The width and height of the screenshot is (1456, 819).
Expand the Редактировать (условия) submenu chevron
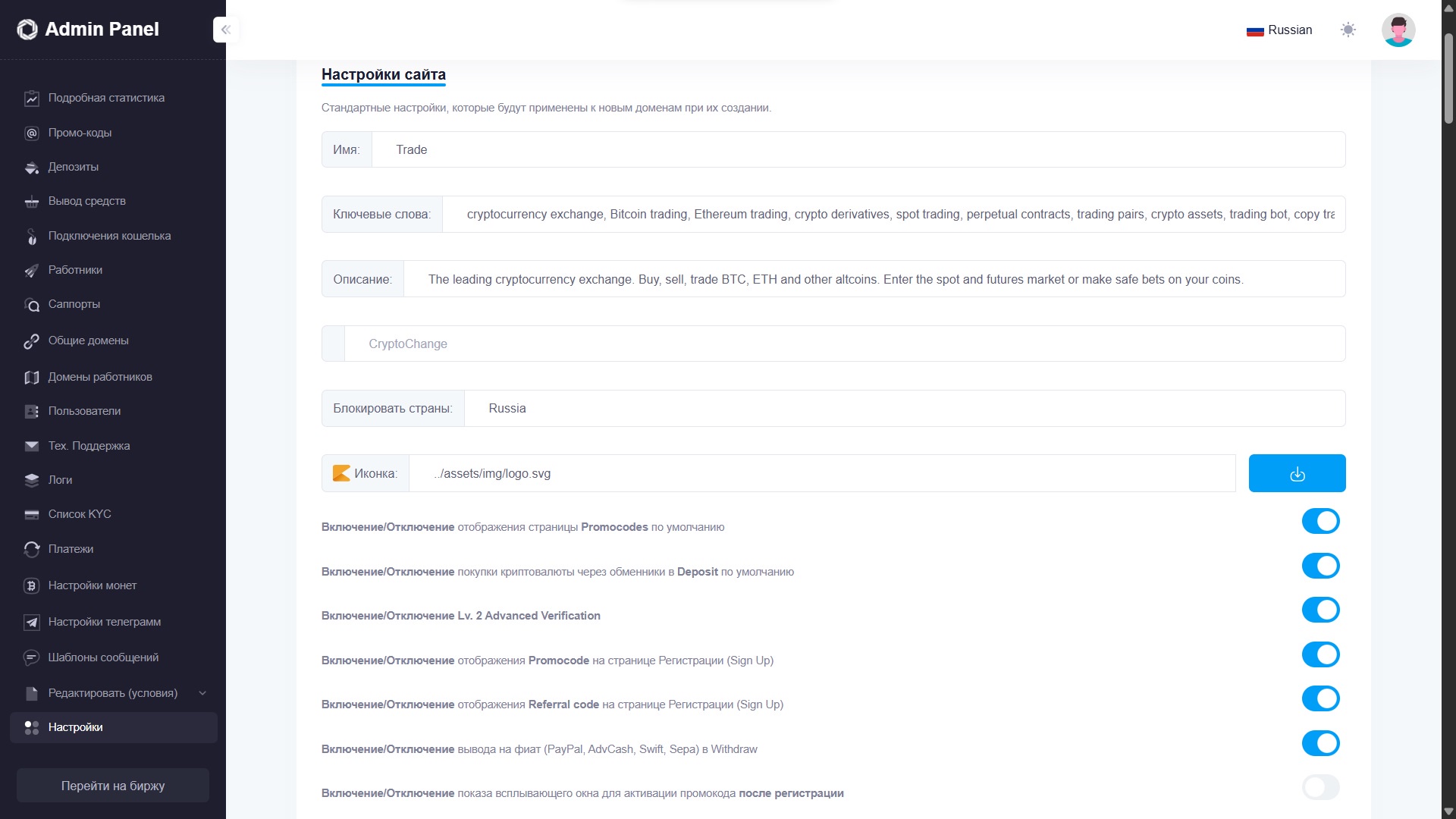(x=202, y=693)
